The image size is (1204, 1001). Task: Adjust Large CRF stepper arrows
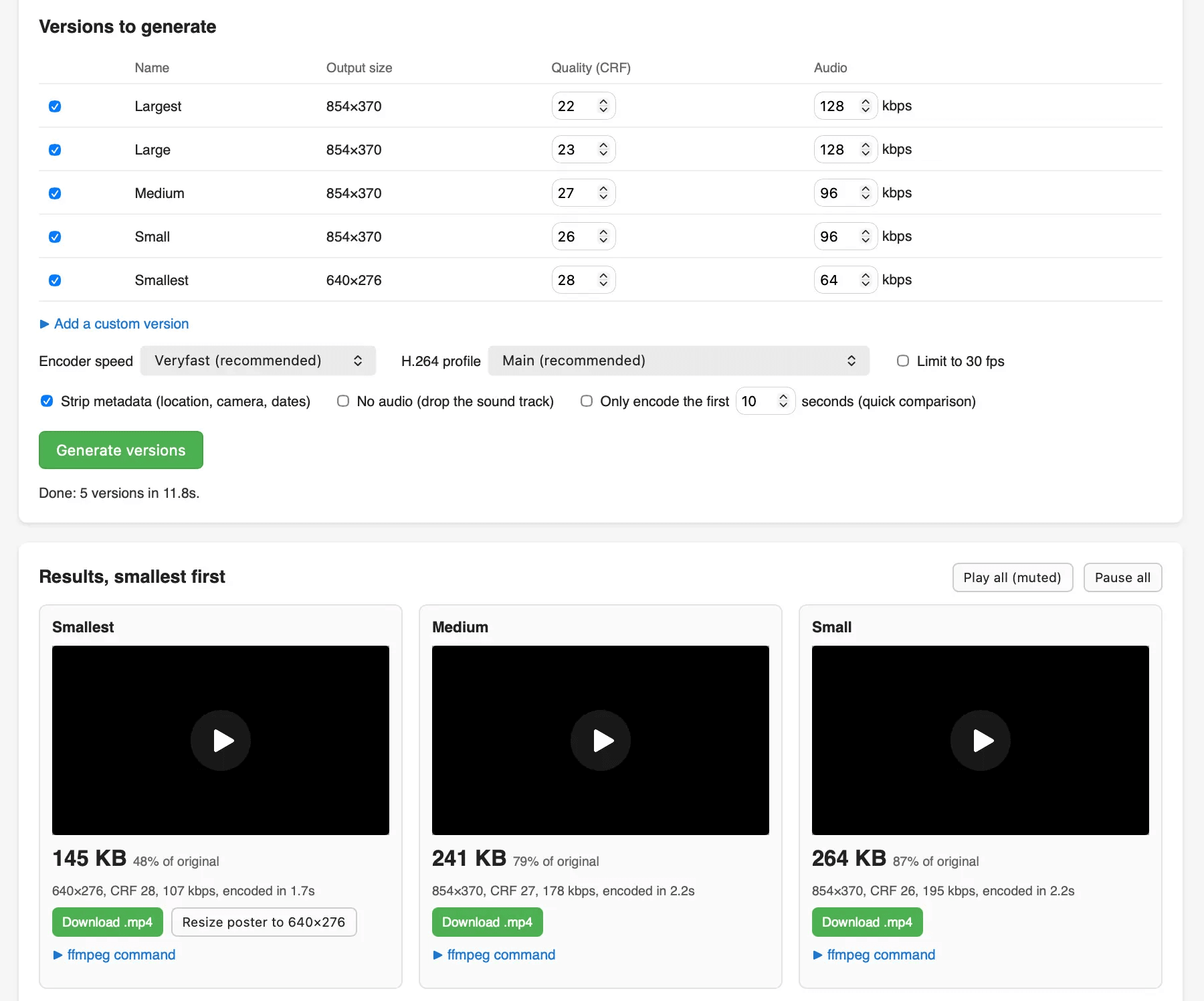603,149
